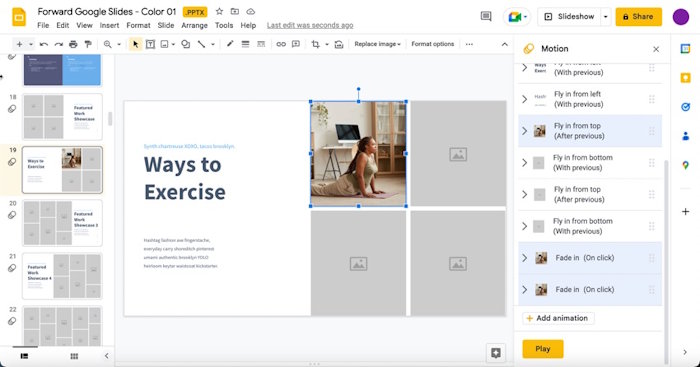Click the Google Slides home logo
Image resolution: width=700 pixels, height=367 pixels.
pos(19,17)
